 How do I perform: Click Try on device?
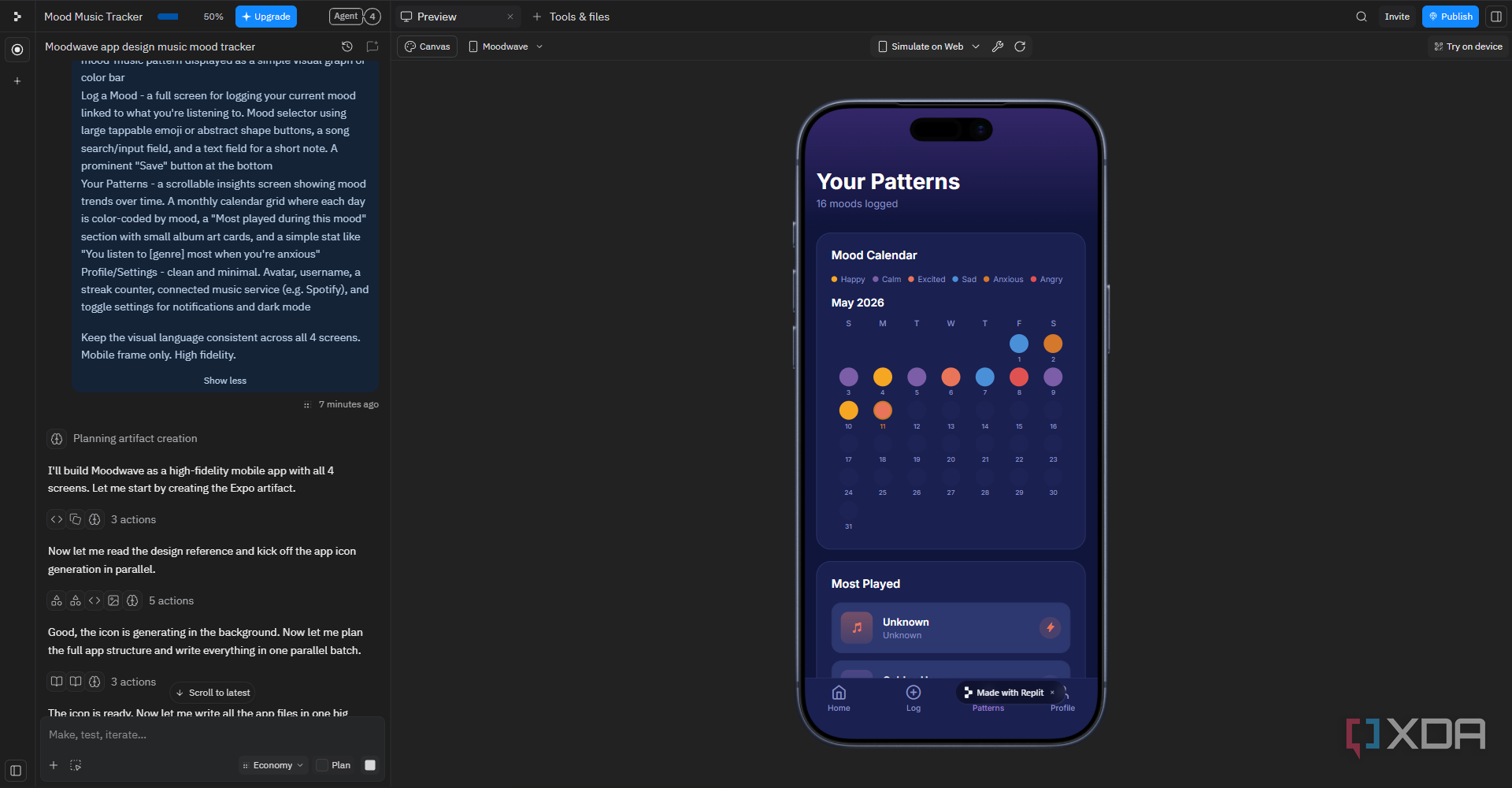[x=1469, y=46]
